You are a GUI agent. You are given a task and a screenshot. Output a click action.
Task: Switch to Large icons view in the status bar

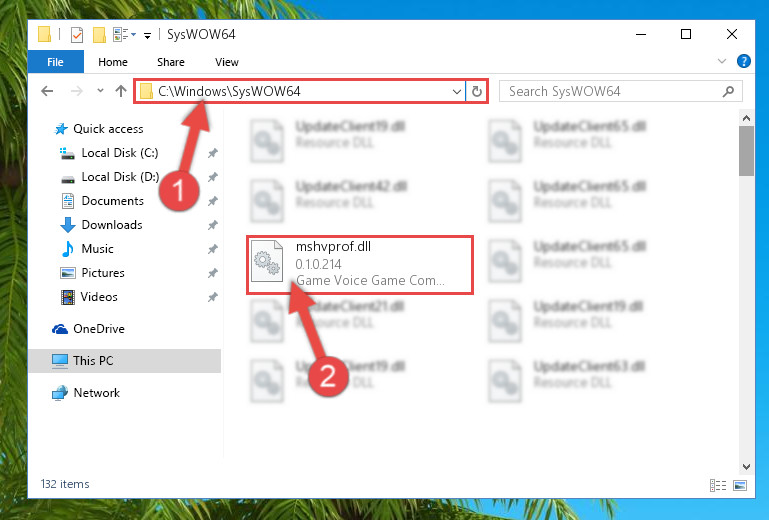pyautogui.click(x=740, y=485)
